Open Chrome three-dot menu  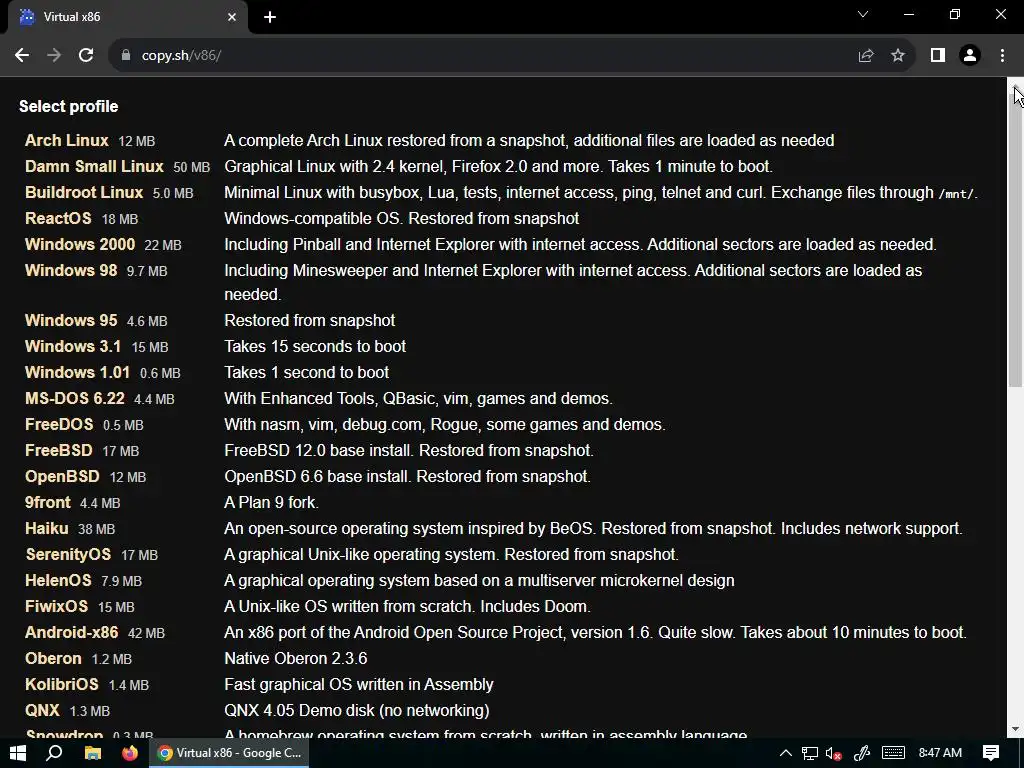[x=1002, y=56]
